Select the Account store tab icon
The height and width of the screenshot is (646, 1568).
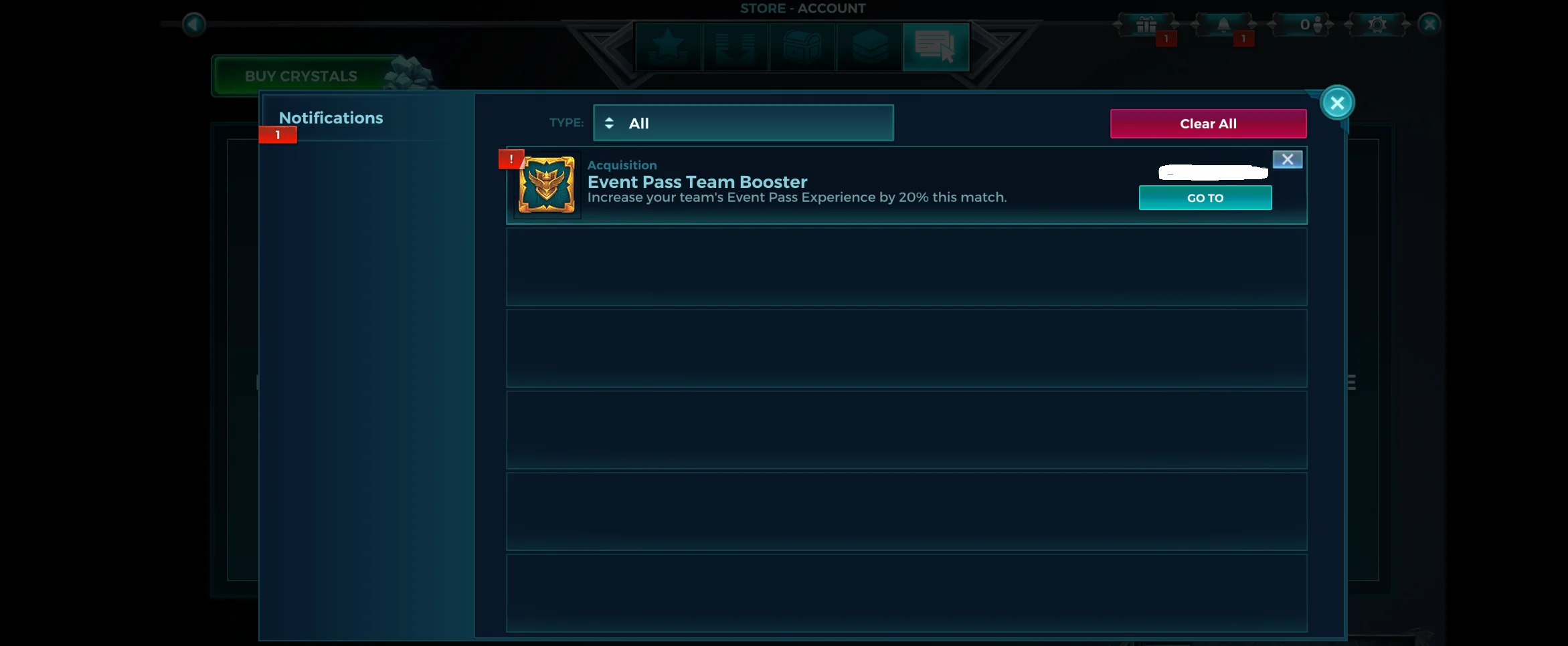[x=936, y=47]
